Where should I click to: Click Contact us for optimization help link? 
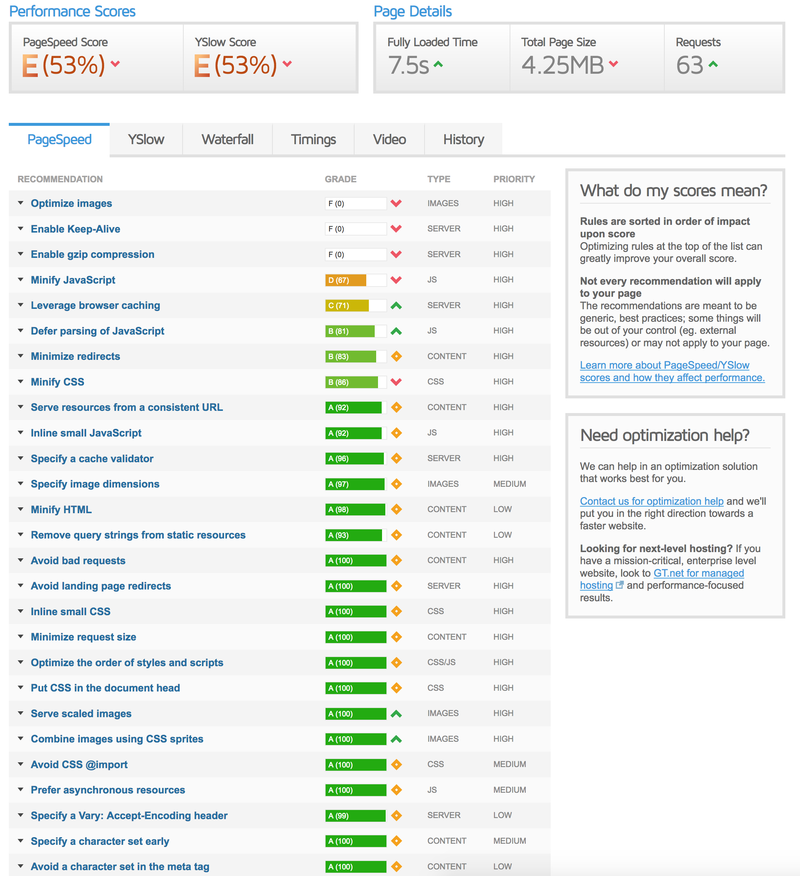[x=651, y=501]
